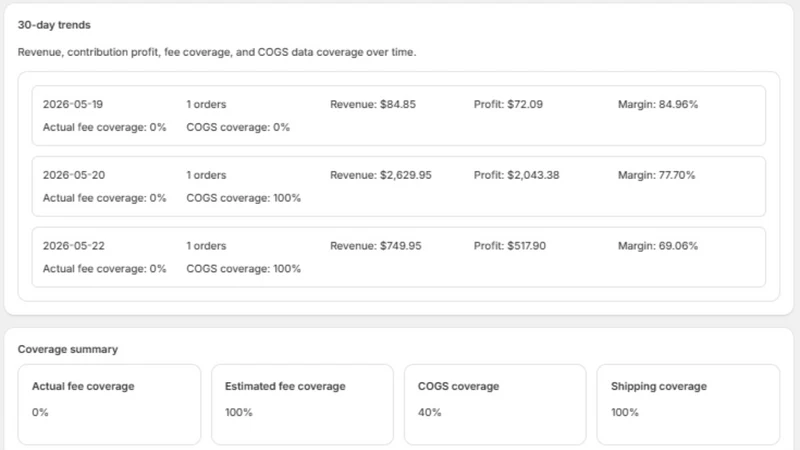Click the Coverage summary heading
Image resolution: width=800 pixels, height=450 pixels.
(x=68, y=349)
